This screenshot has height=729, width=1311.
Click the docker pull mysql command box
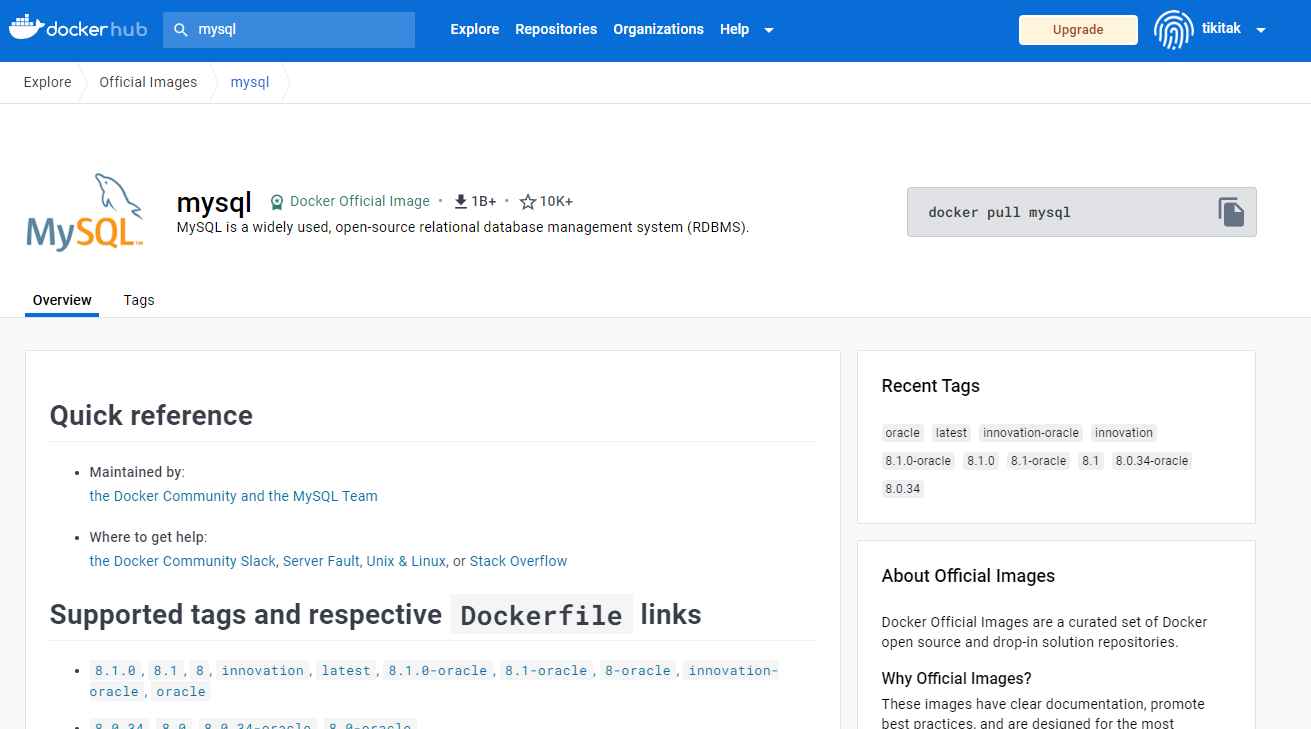point(1081,212)
